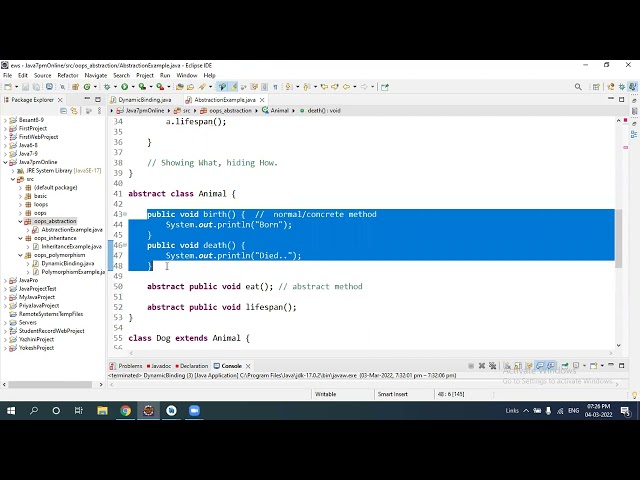
Task: Click the magnifier Quick Access search icon
Action: click(578, 87)
